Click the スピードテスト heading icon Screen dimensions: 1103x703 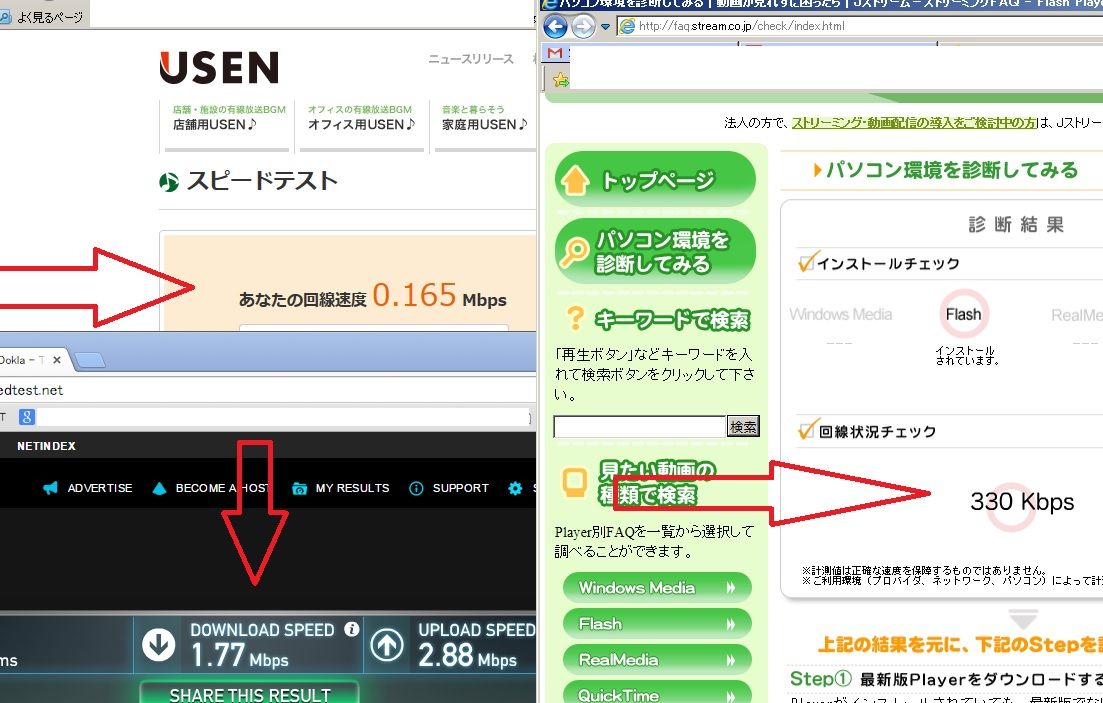(169, 182)
